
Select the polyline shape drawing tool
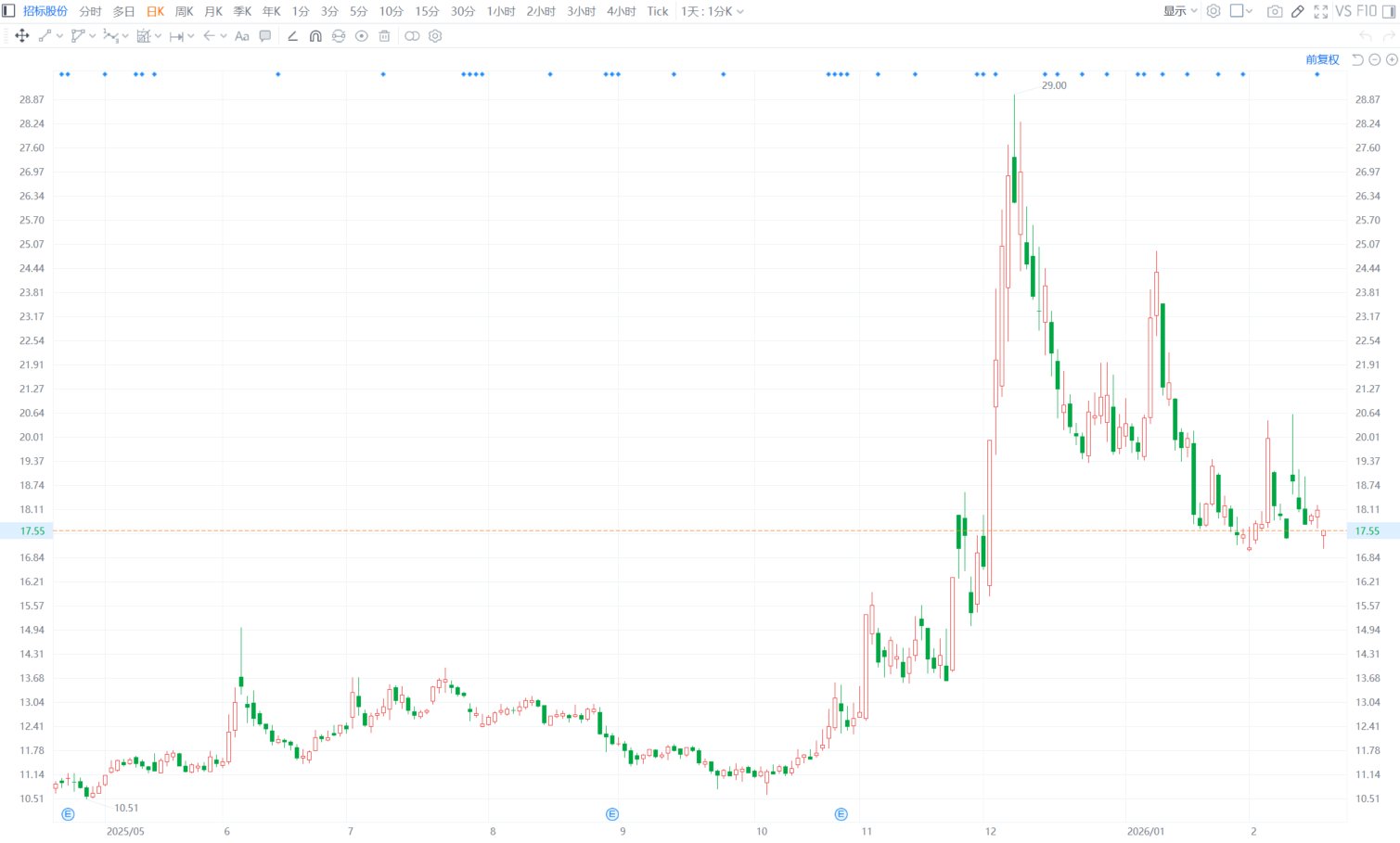78,36
